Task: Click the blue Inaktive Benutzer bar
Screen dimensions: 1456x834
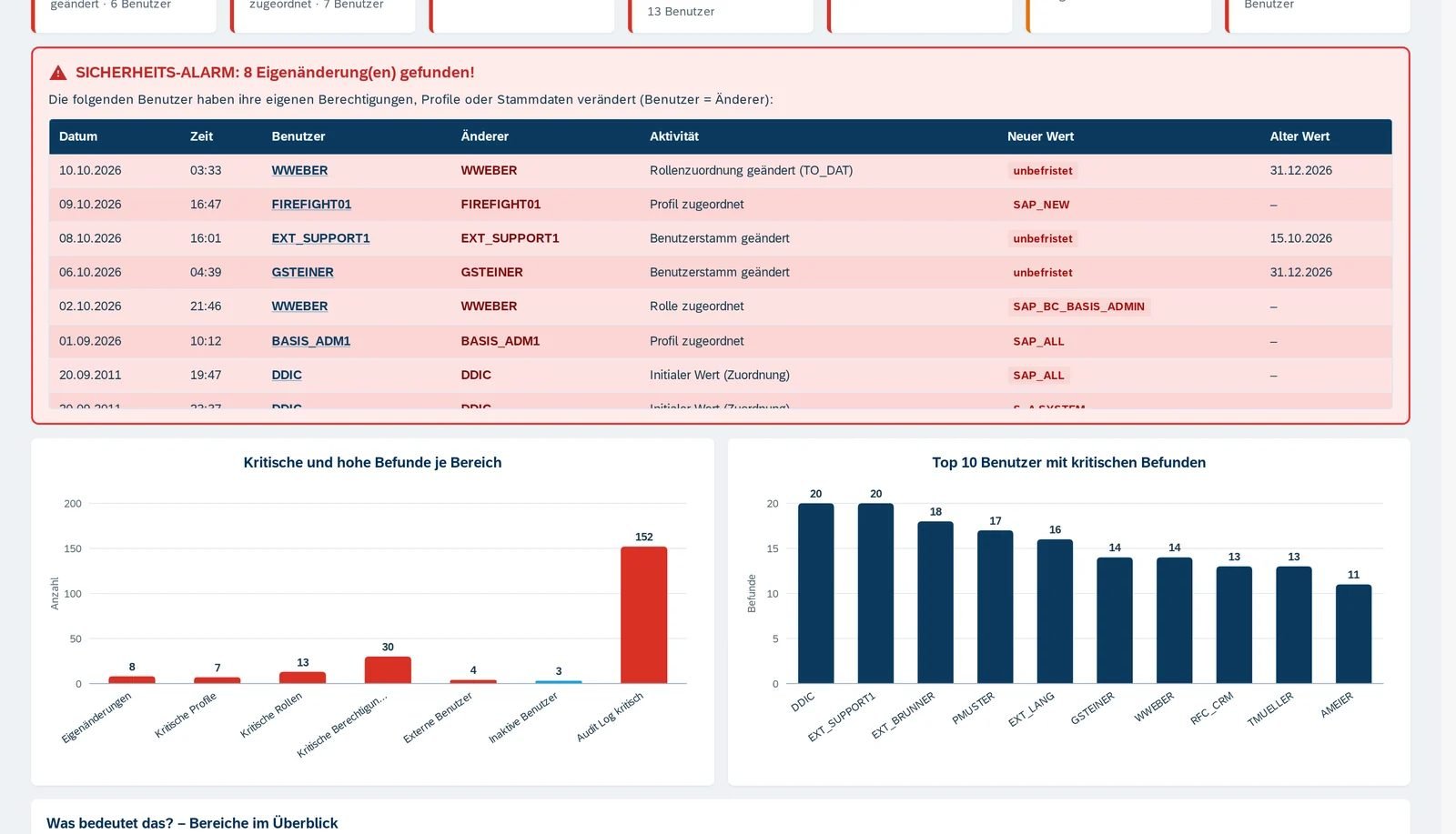Action: pos(559,681)
